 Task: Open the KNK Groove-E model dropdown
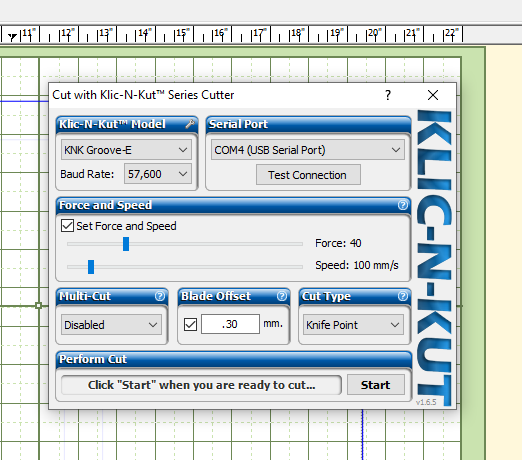coord(126,150)
